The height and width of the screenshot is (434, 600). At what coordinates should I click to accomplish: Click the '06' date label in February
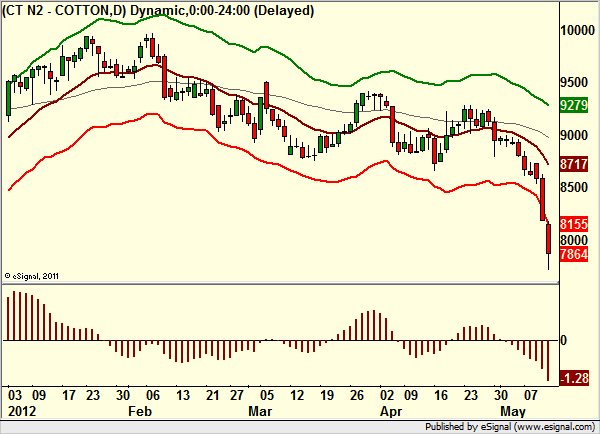pyautogui.click(x=153, y=395)
